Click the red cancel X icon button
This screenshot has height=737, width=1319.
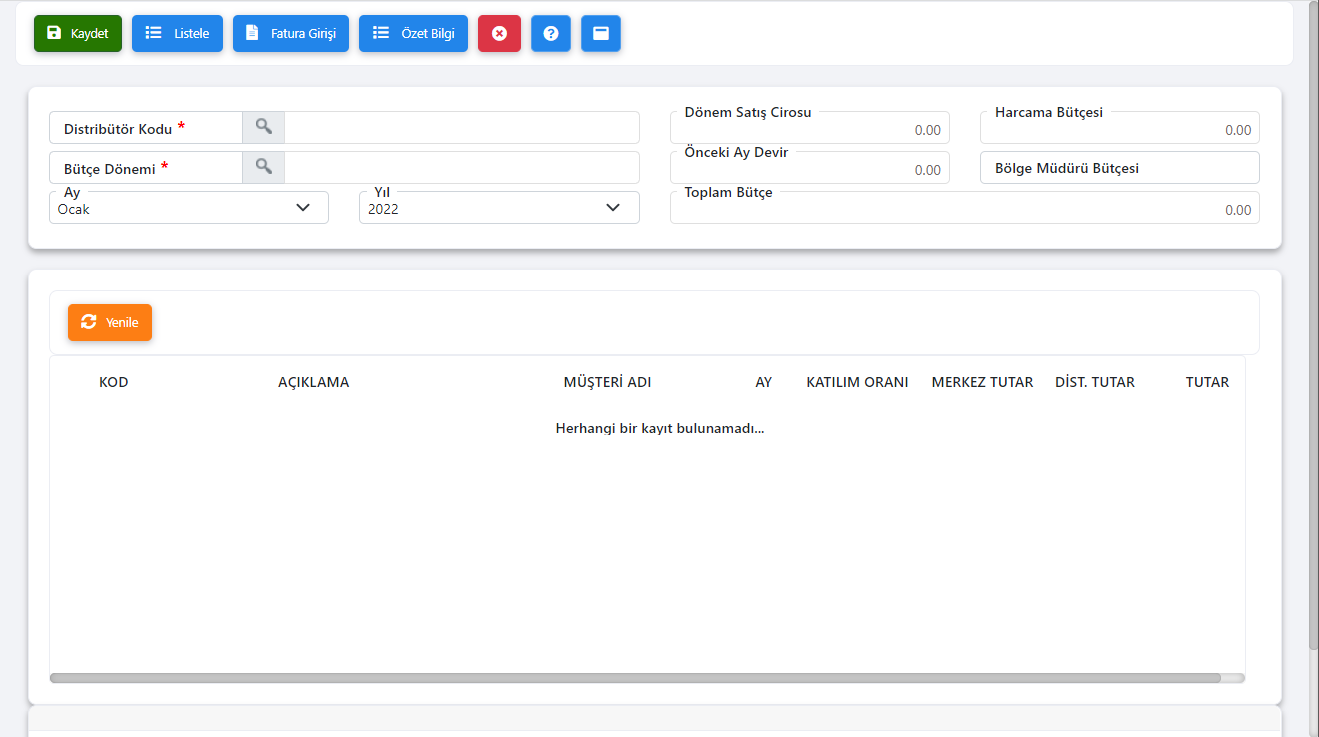pyautogui.click(x=499, y=33)
